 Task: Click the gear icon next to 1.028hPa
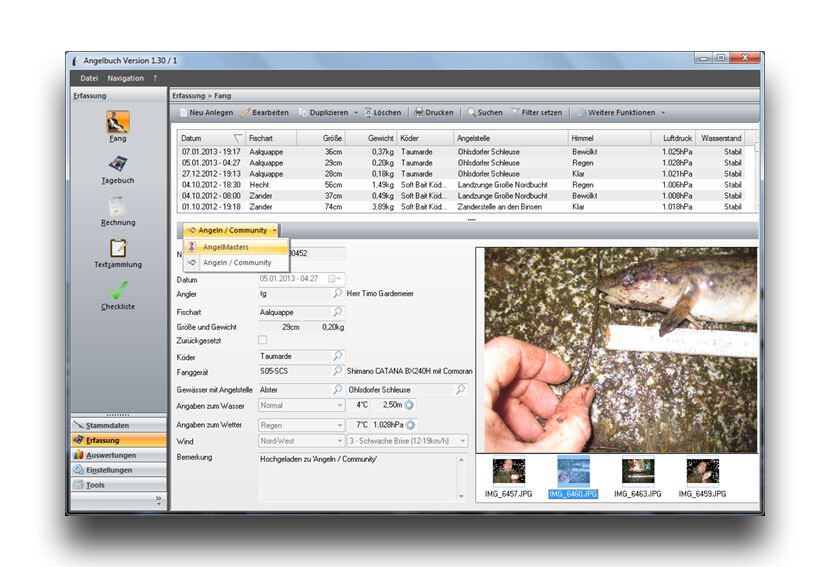410,425
